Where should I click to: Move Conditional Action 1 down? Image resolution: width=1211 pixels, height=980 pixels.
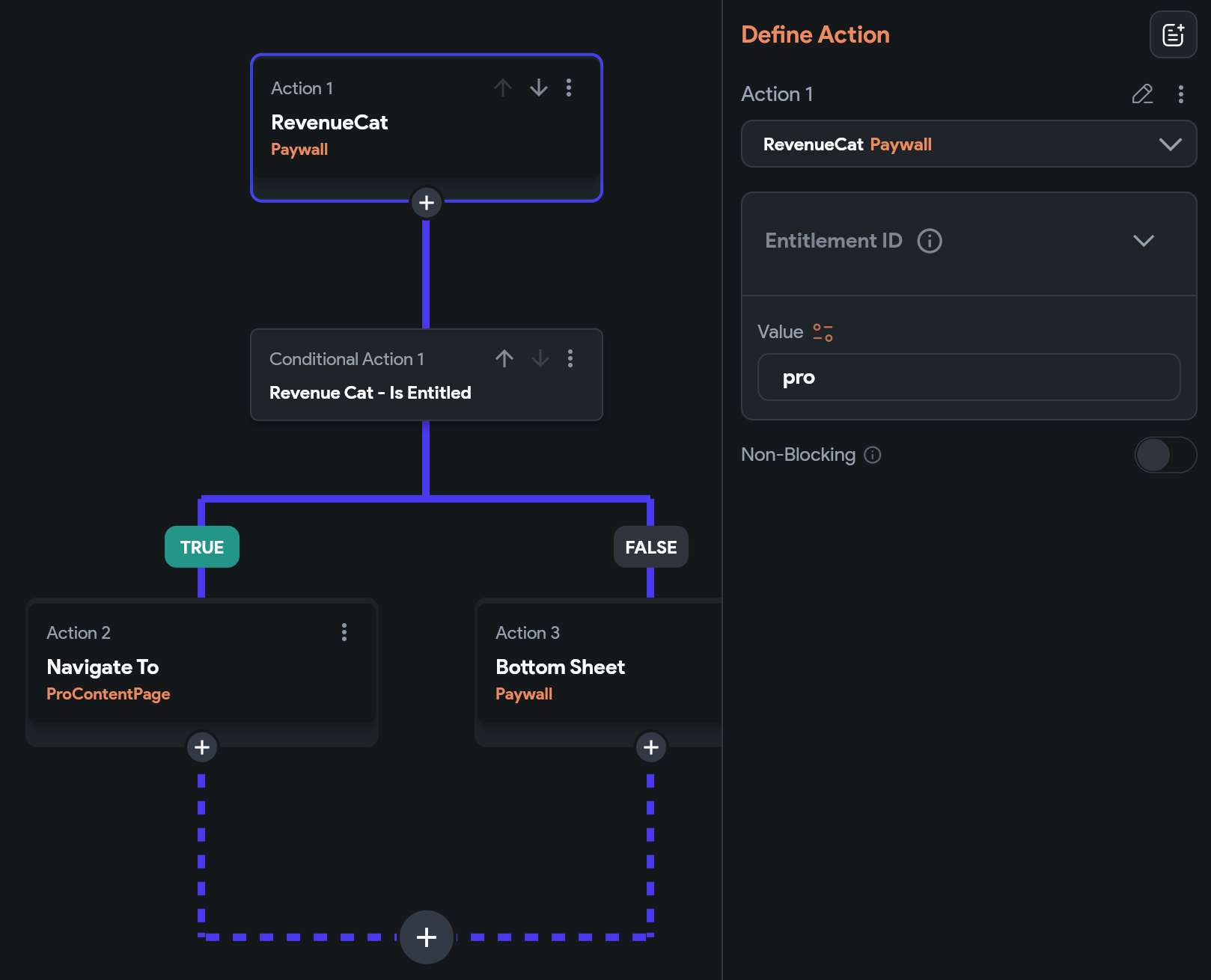pyautogui.click(x=540, y=358)
